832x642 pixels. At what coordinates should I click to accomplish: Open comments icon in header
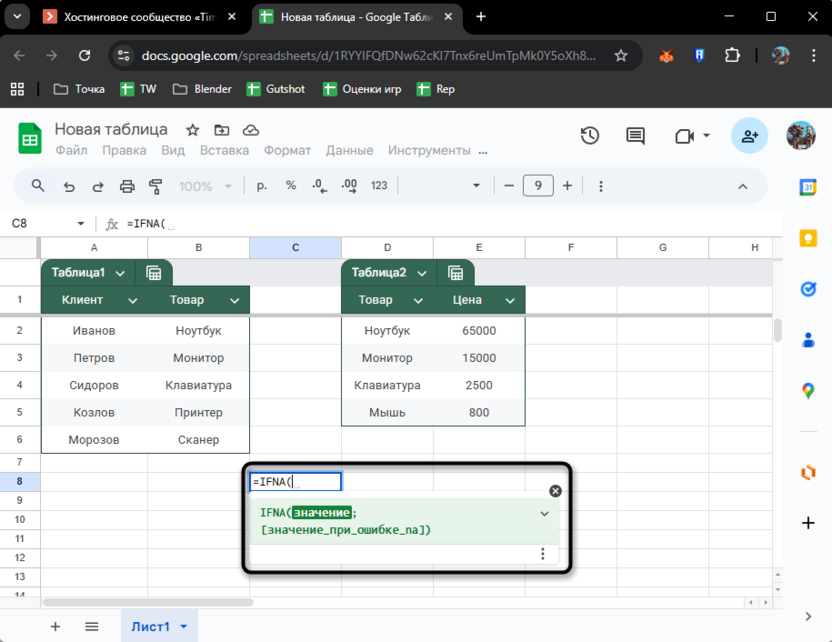[635, 136]
